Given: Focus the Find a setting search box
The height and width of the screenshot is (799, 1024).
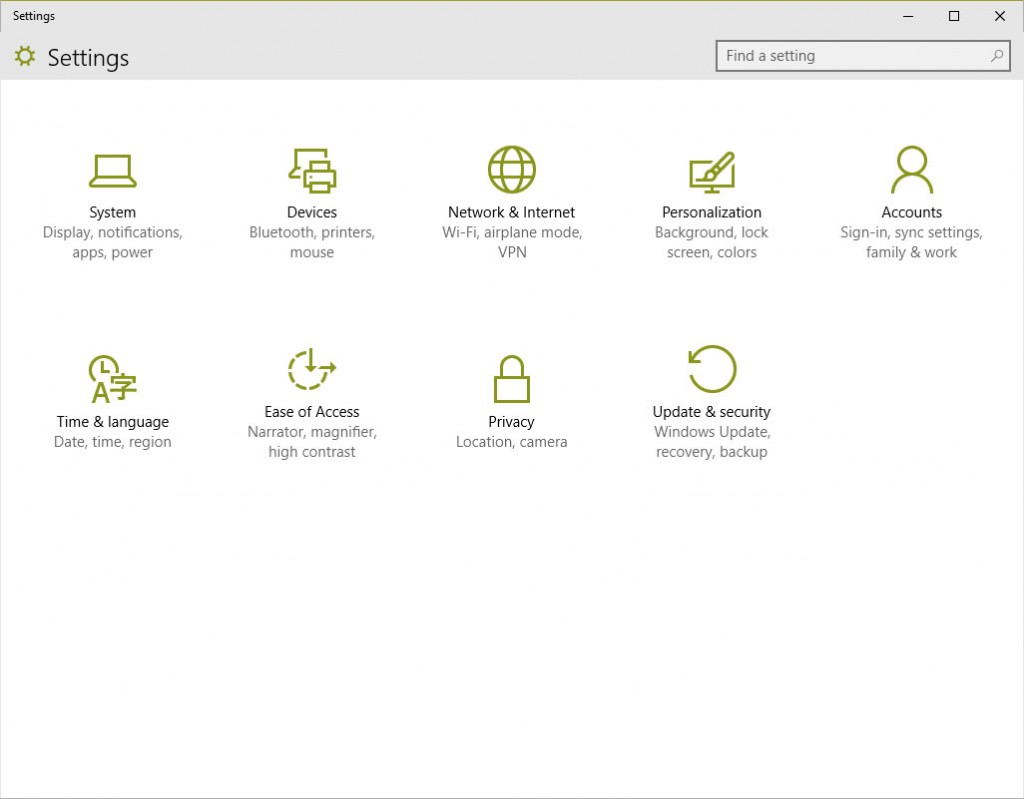Looking at the screenshot, I should coord(863,56).
